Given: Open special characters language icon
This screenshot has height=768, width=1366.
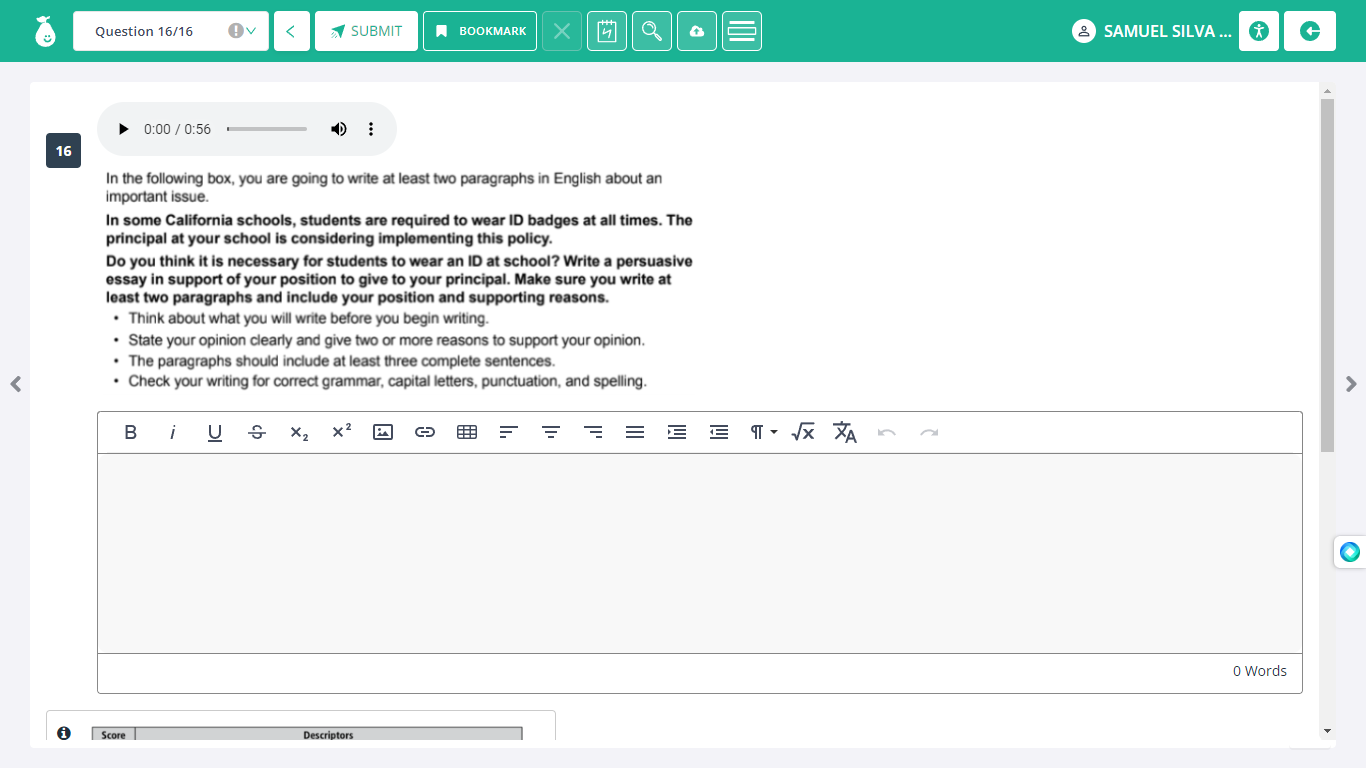Looking at the screenshot, I should pos(845,432).
